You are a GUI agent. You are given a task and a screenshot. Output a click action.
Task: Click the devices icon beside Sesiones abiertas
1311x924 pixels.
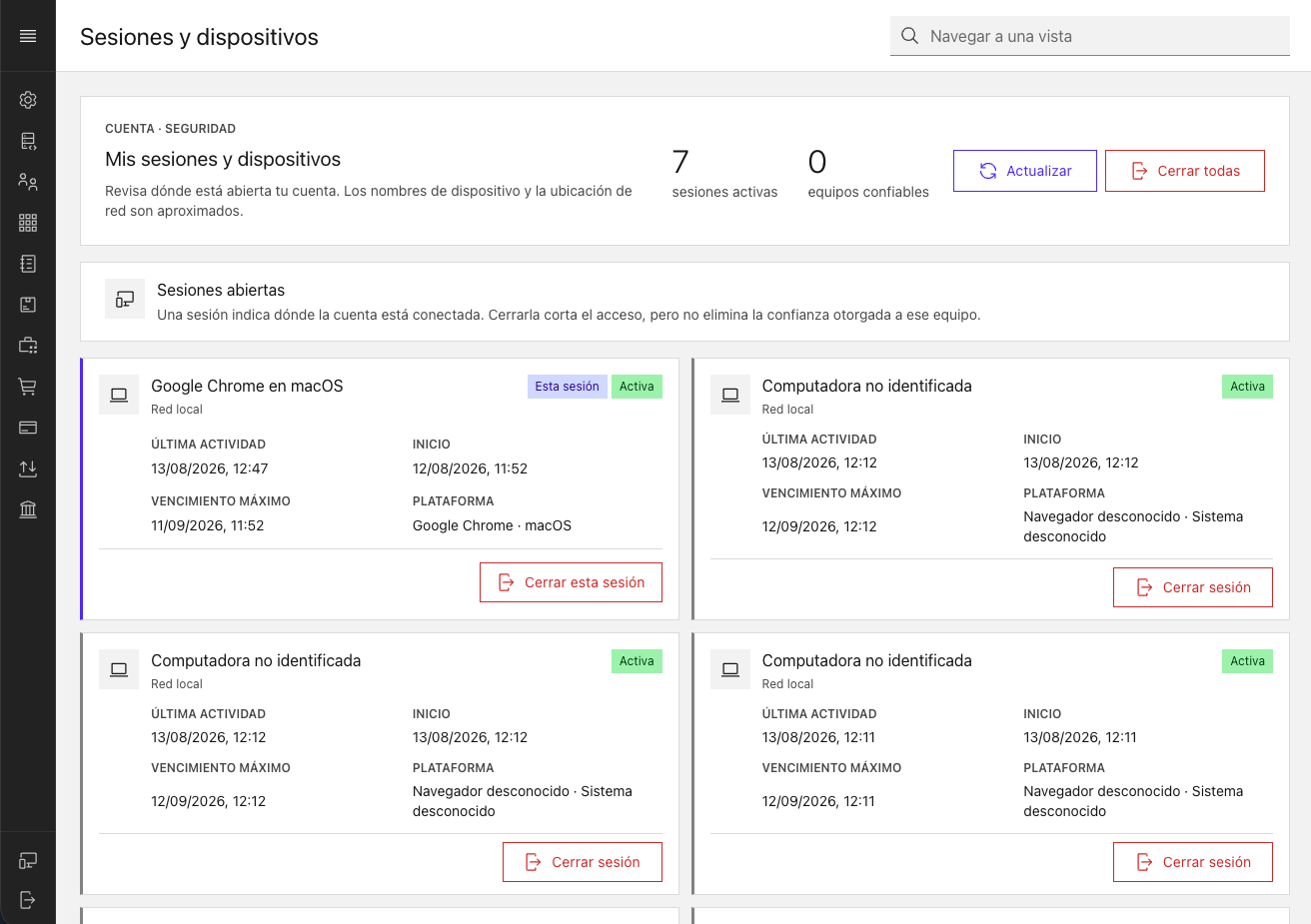pyautogui.click(x=125, y=299)
